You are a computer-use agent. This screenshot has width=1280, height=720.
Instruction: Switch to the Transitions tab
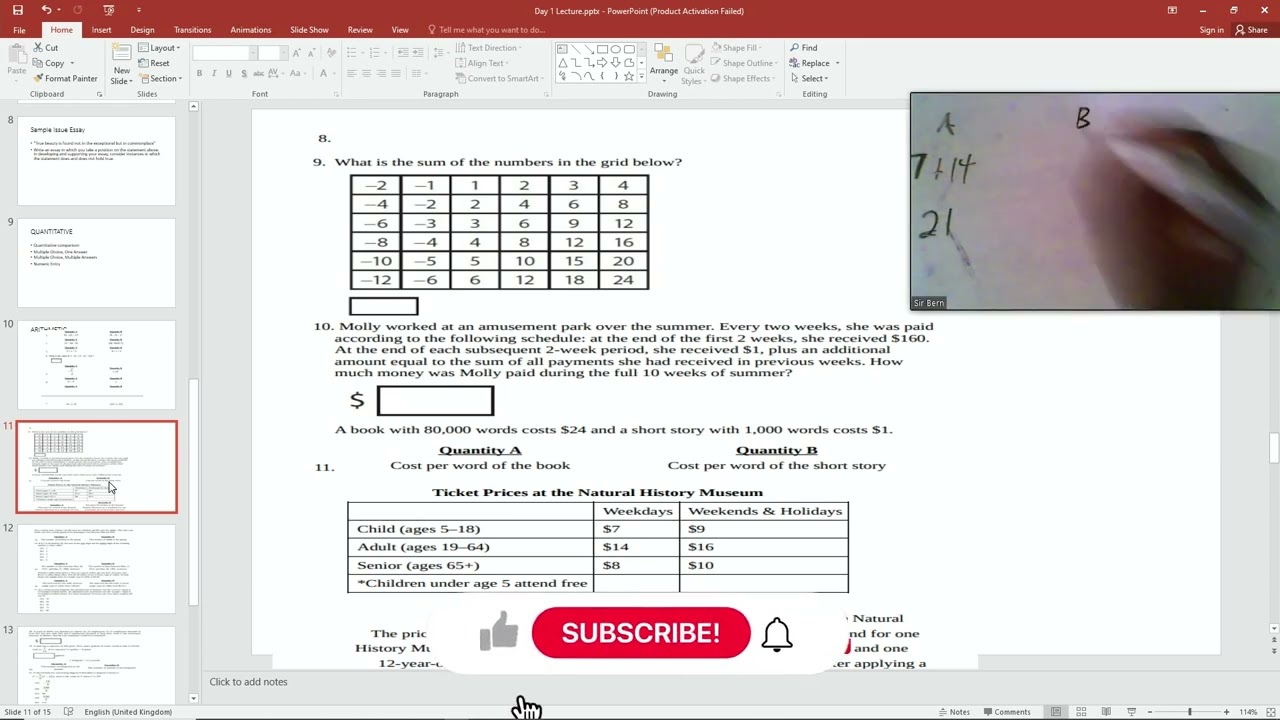pyautogui.click(x=192, y=30)
